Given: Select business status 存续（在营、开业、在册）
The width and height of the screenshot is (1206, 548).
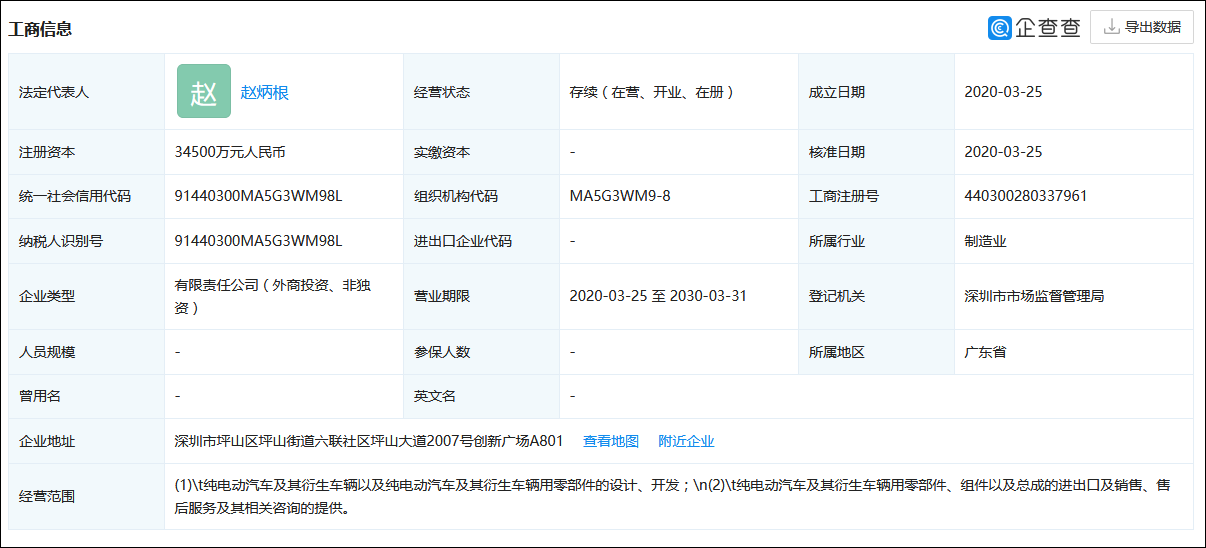Looking at the screenshot, I should pos(655,92).
